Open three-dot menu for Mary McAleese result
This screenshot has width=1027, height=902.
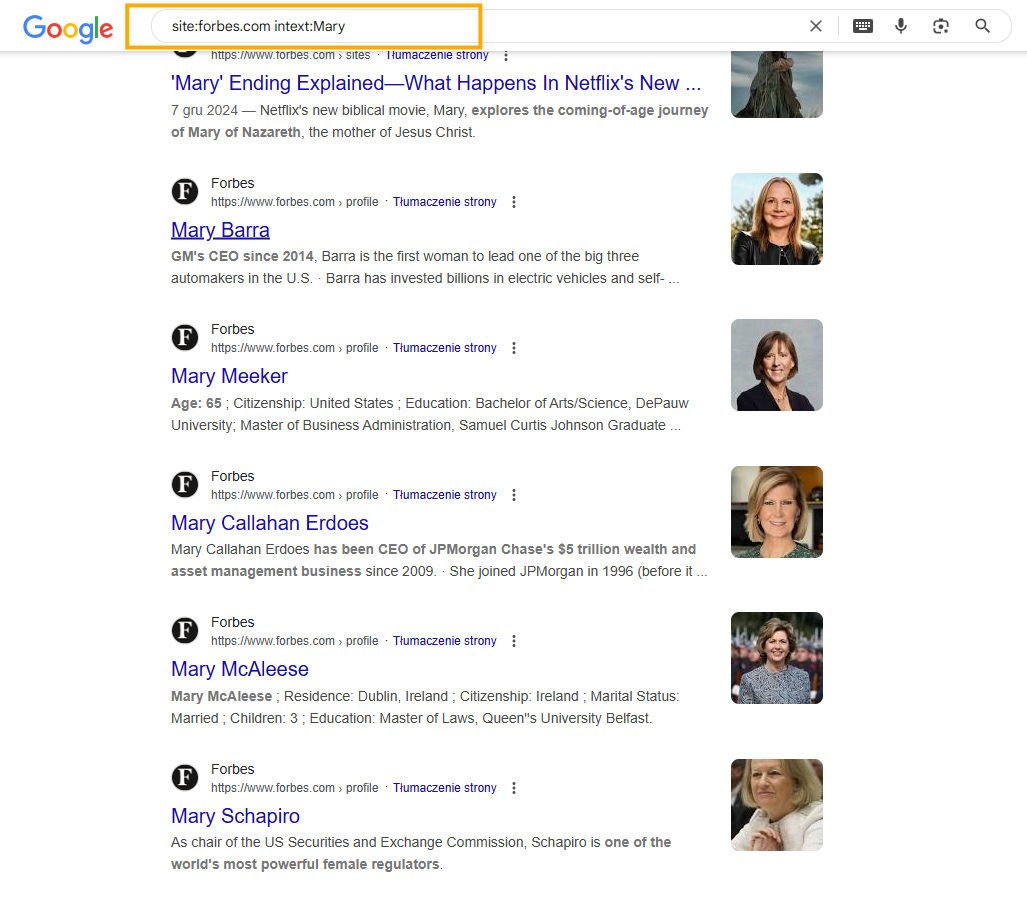point(514,641)
